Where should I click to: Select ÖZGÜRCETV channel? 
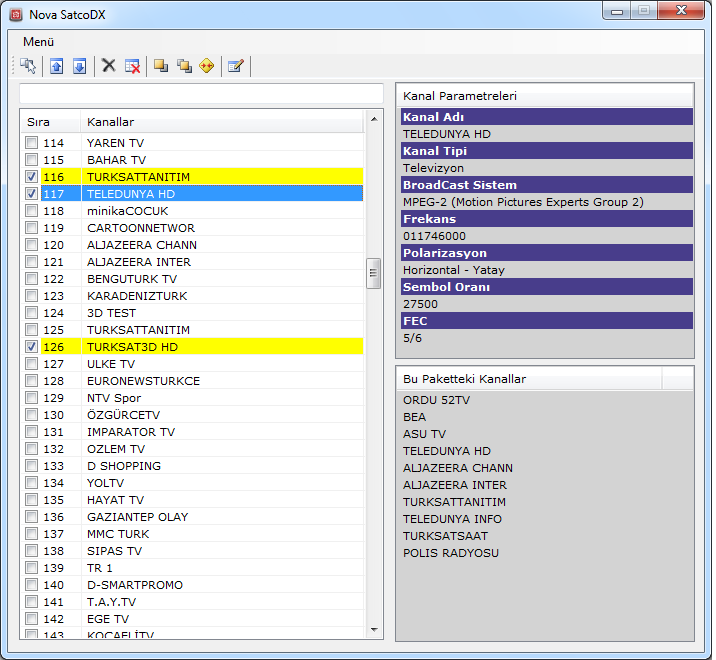(x=192, y=415)
